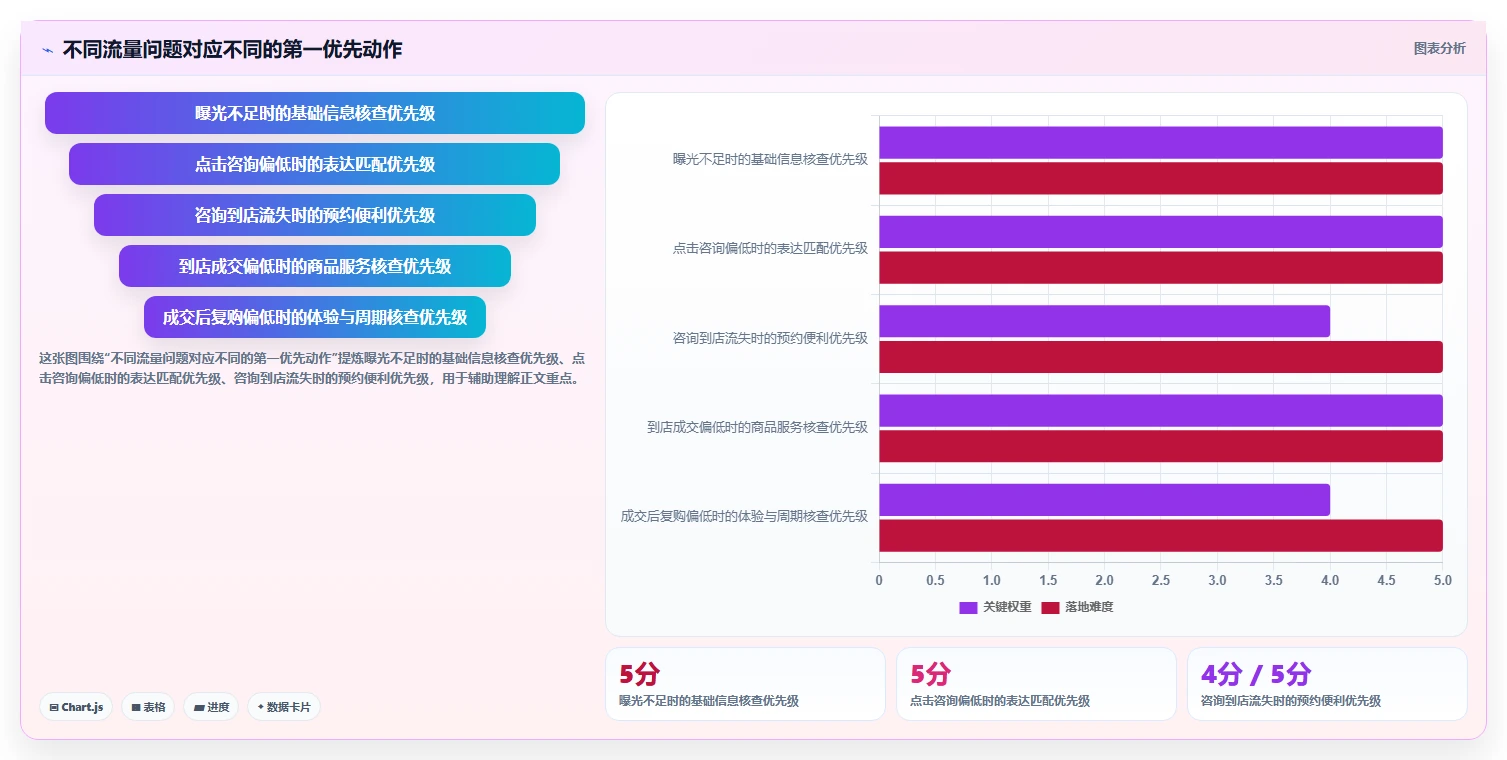Click purple bar for 点击咨询偏低时的表达匹配优先级

coord(1161,232)
